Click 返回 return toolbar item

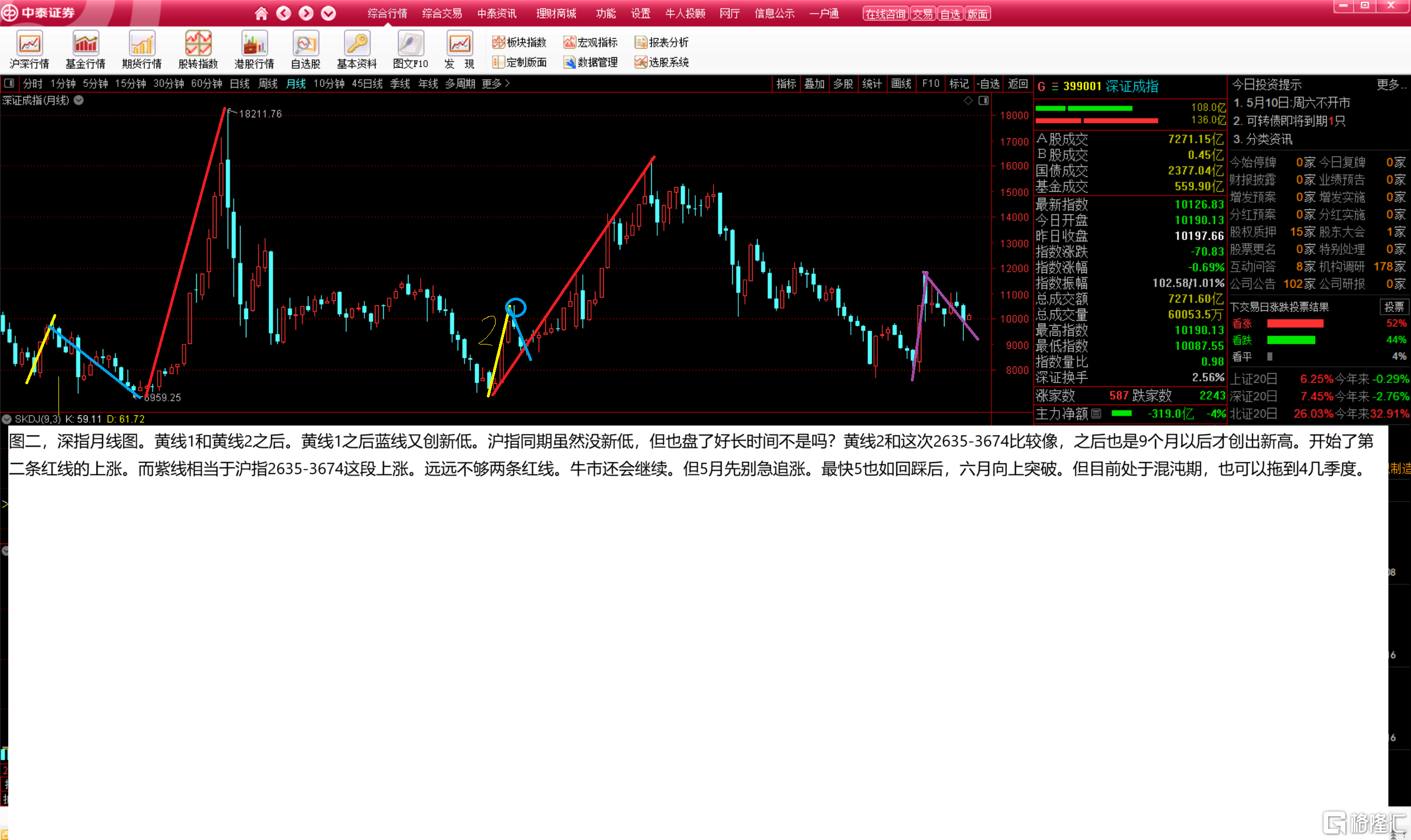(x=1017, y=84)
